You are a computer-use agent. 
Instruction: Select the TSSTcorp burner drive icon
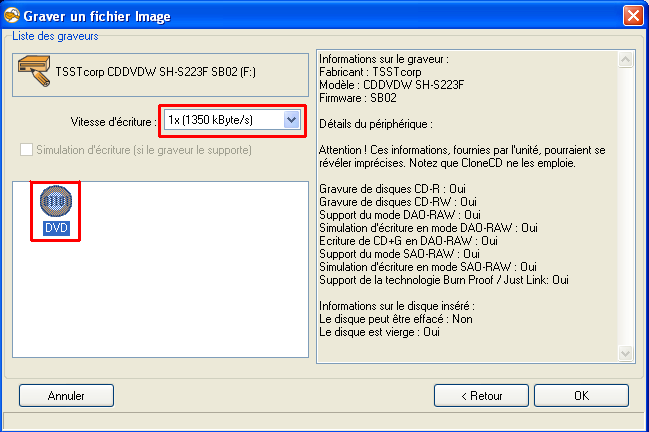pyautogui.click(x=37, y=73)
